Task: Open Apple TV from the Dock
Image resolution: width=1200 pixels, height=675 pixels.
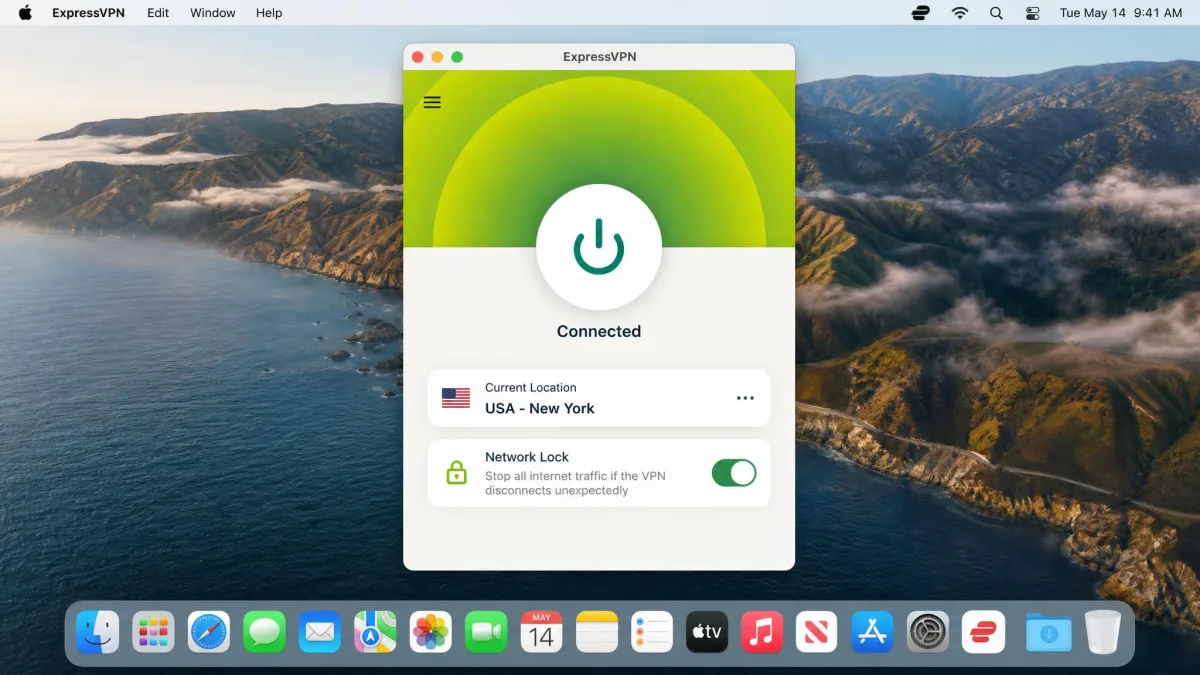Action: pos(707,632)
